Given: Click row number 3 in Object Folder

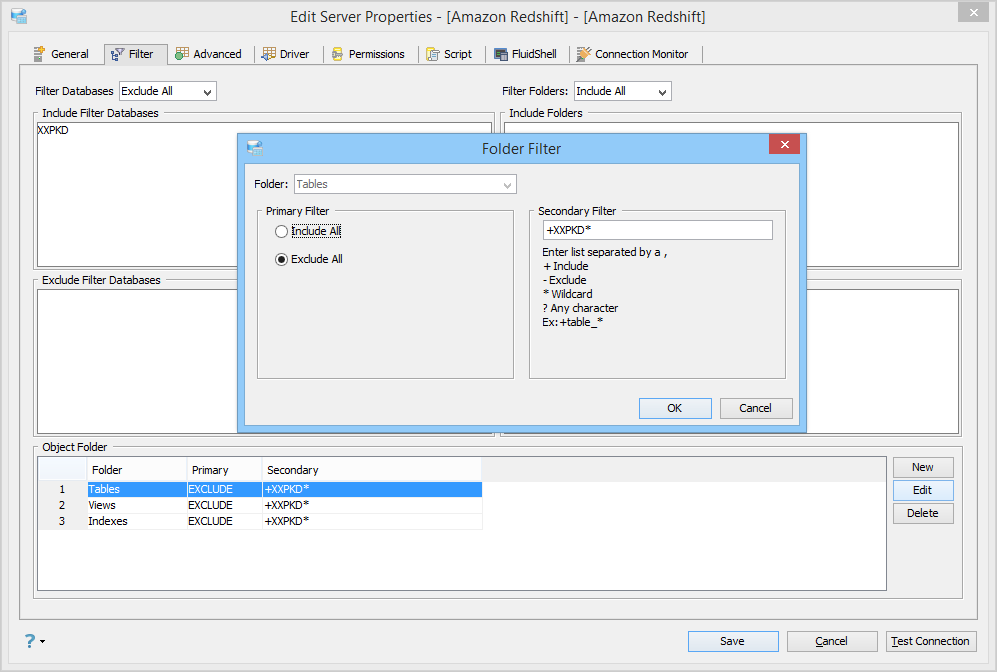Looking at the screenshot, I should 62,521.
